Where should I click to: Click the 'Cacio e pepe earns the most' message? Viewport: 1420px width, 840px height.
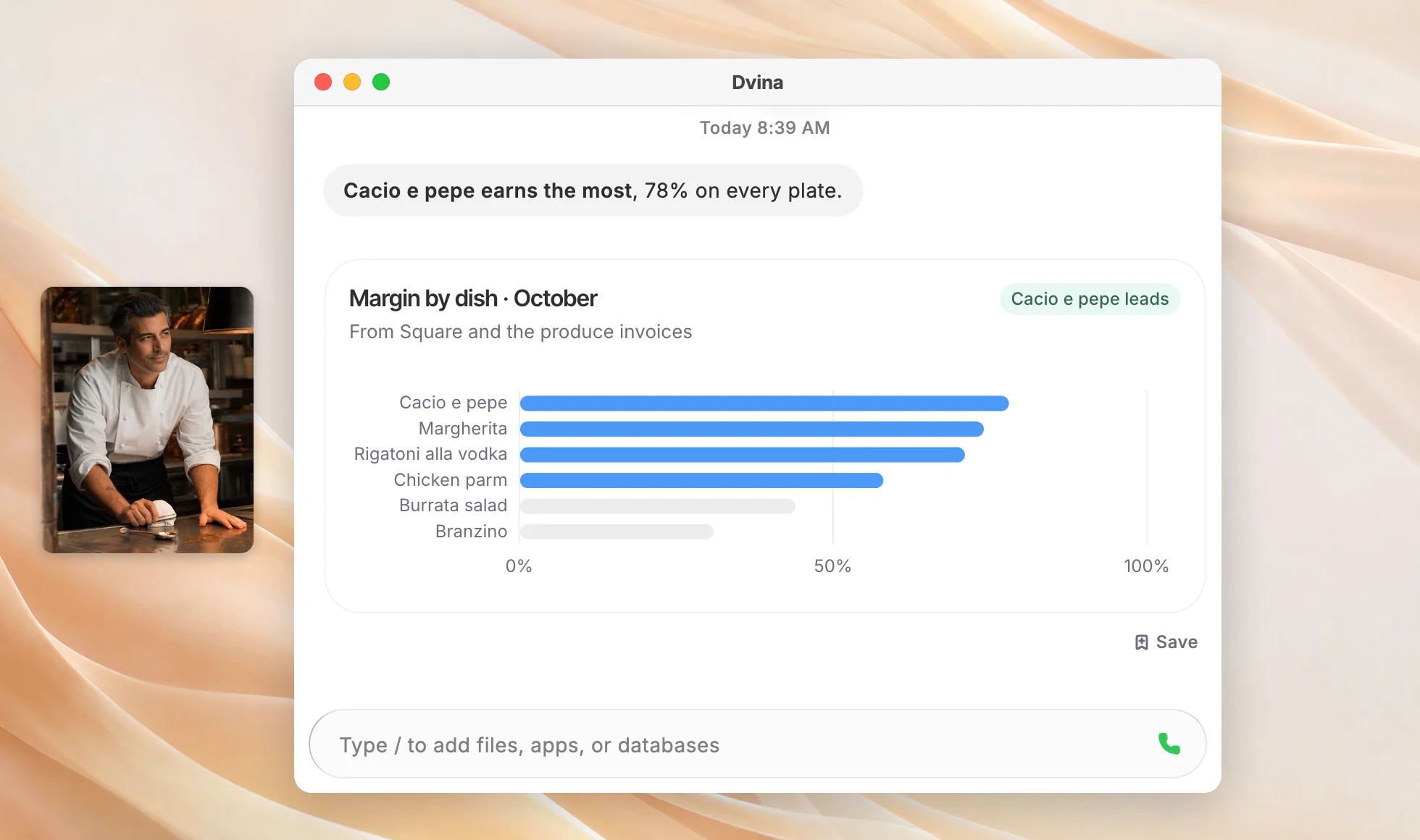click(x=593, y=190)
